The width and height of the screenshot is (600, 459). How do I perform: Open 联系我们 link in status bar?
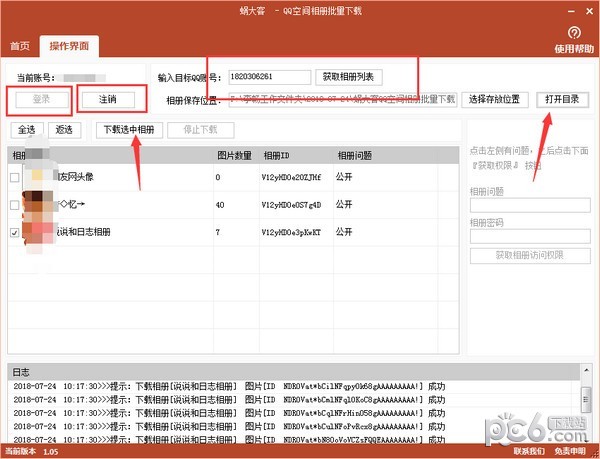coord(529,451)
